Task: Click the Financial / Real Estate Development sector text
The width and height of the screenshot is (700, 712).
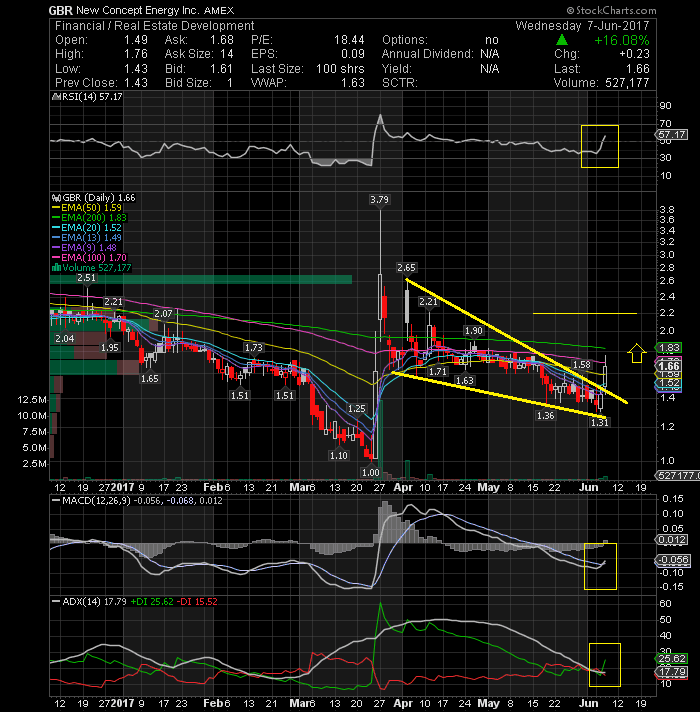Action: click(154, 26)
